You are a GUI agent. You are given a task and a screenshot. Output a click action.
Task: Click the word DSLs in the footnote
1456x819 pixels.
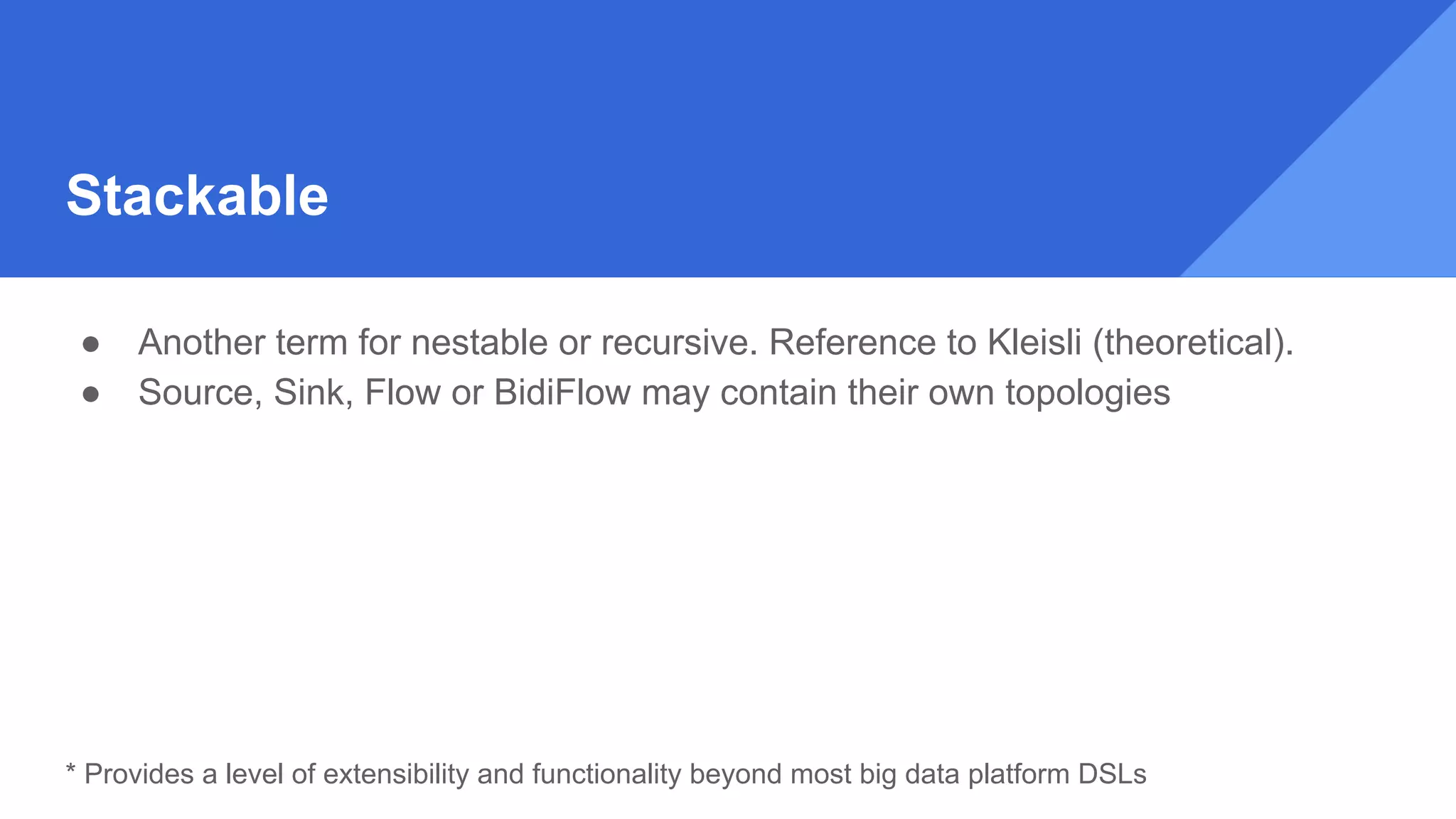click(x=1112, y=774)
